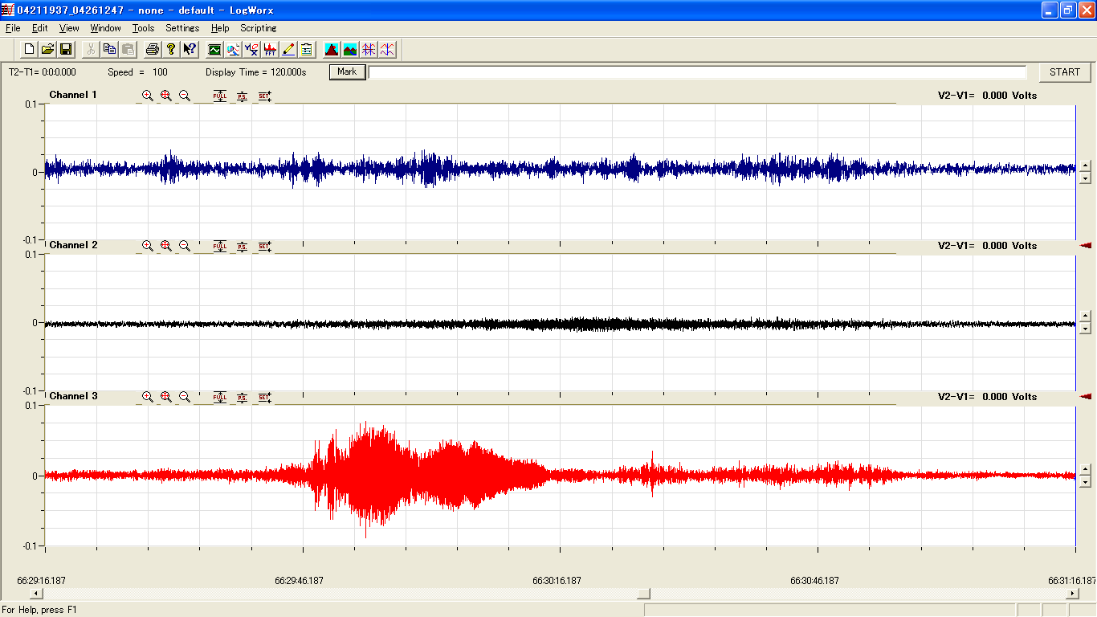Click the horizontal scrollbar thumb
Viewport: 1097px width, 617px height.
coord(643,593)
